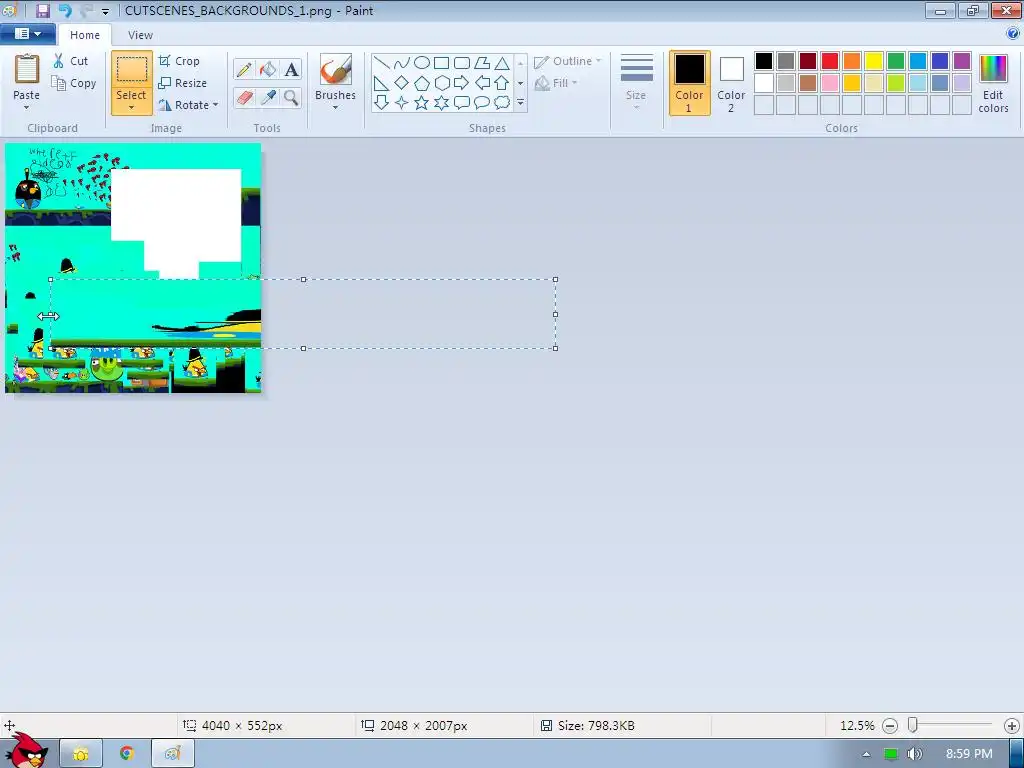Select the Pencil tool
This screenshot has width=1024, height=768.
click(x=244, y=69)
